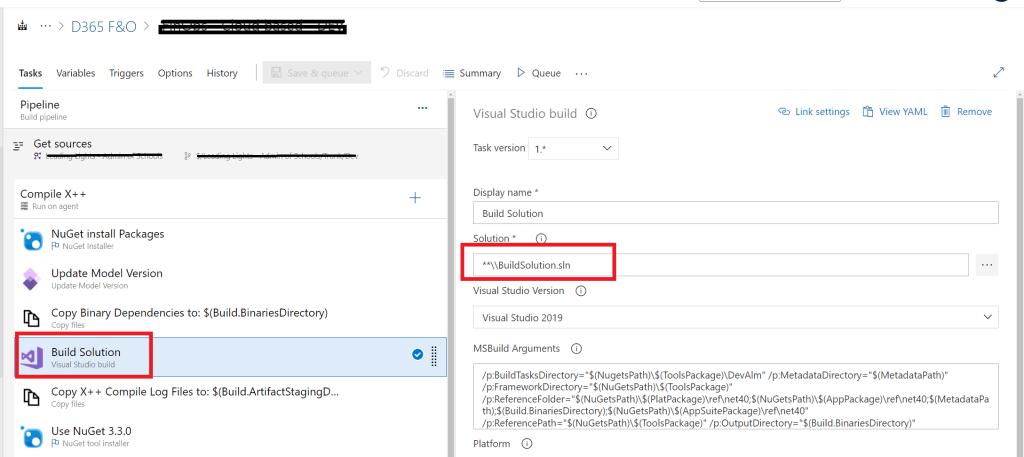Image resolution: width=1024 pixels, height=457 pixels.
Task: Click the Link settings link
Action: (814, 112)
